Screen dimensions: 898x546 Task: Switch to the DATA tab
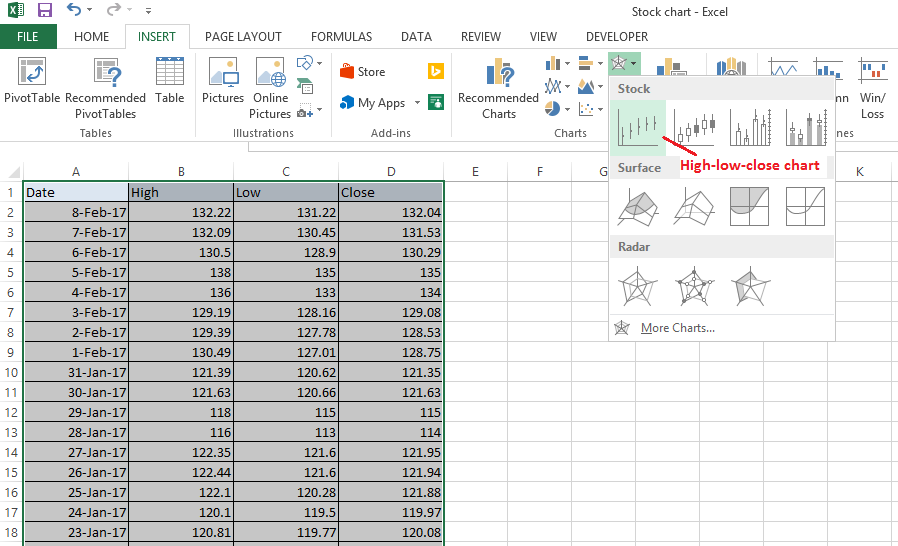(x=416, y=37)
